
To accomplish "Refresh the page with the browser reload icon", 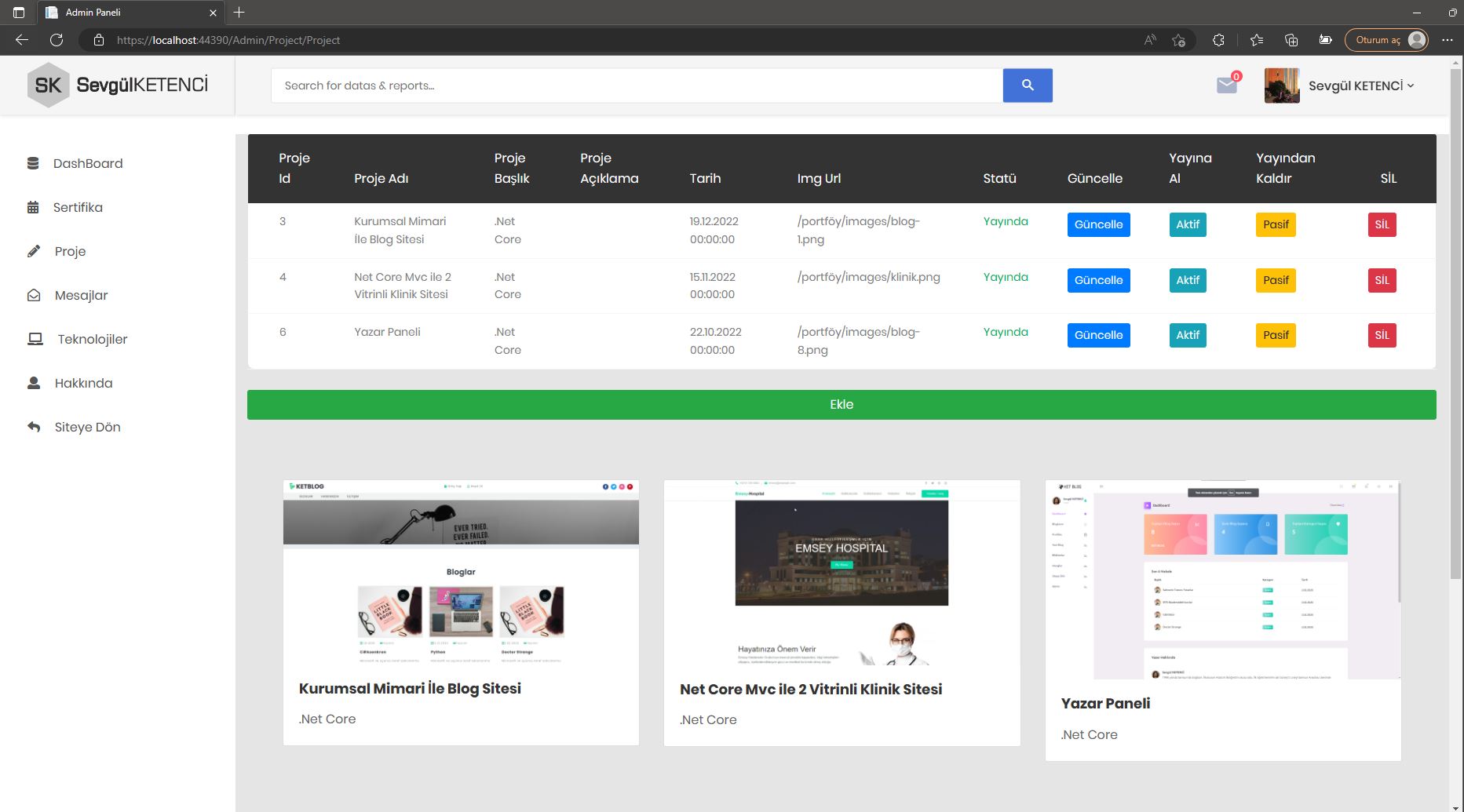I will click(57, 40).
